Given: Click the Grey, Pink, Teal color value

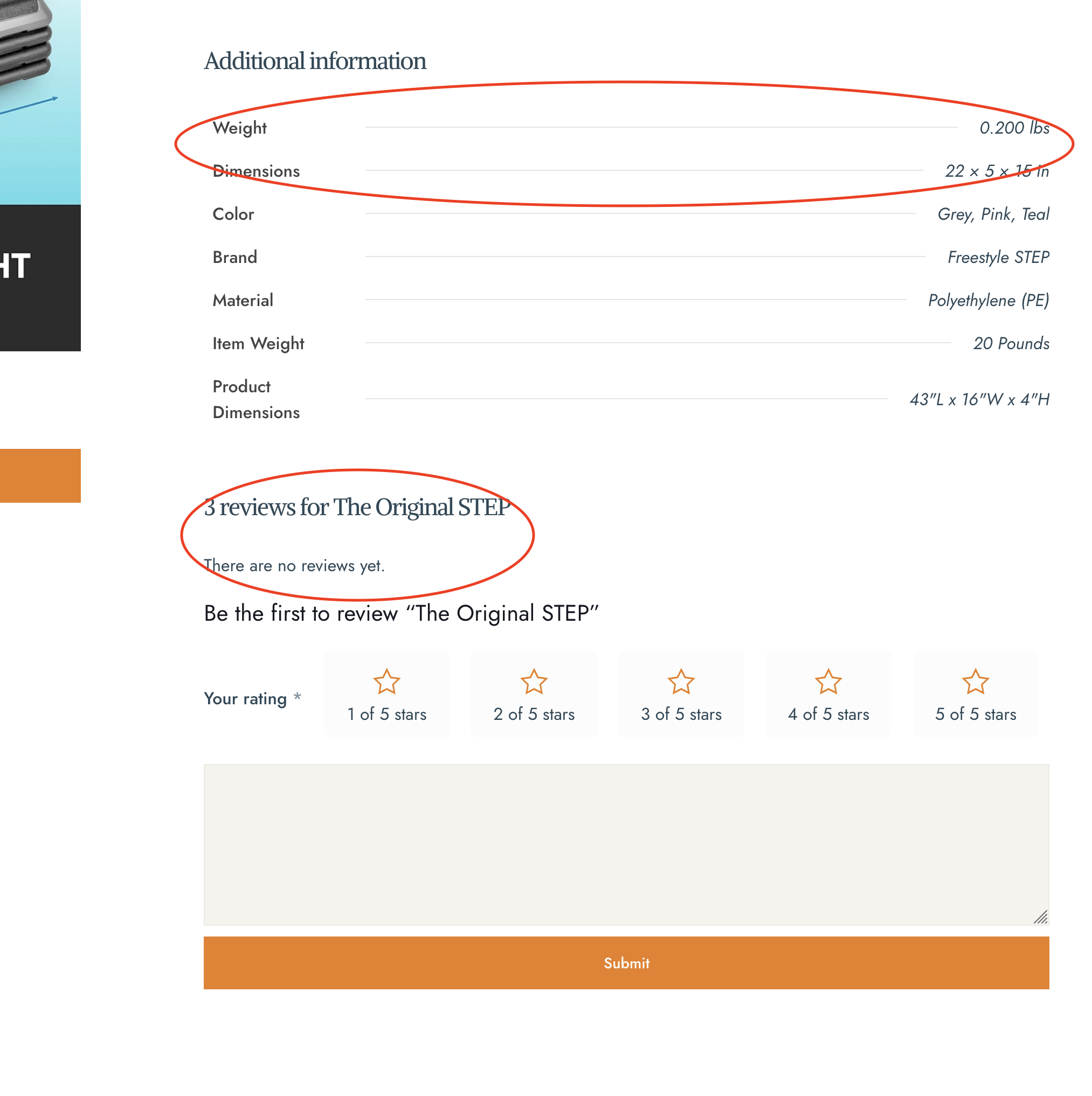Looking at the screenshot, I should (993, 214).
